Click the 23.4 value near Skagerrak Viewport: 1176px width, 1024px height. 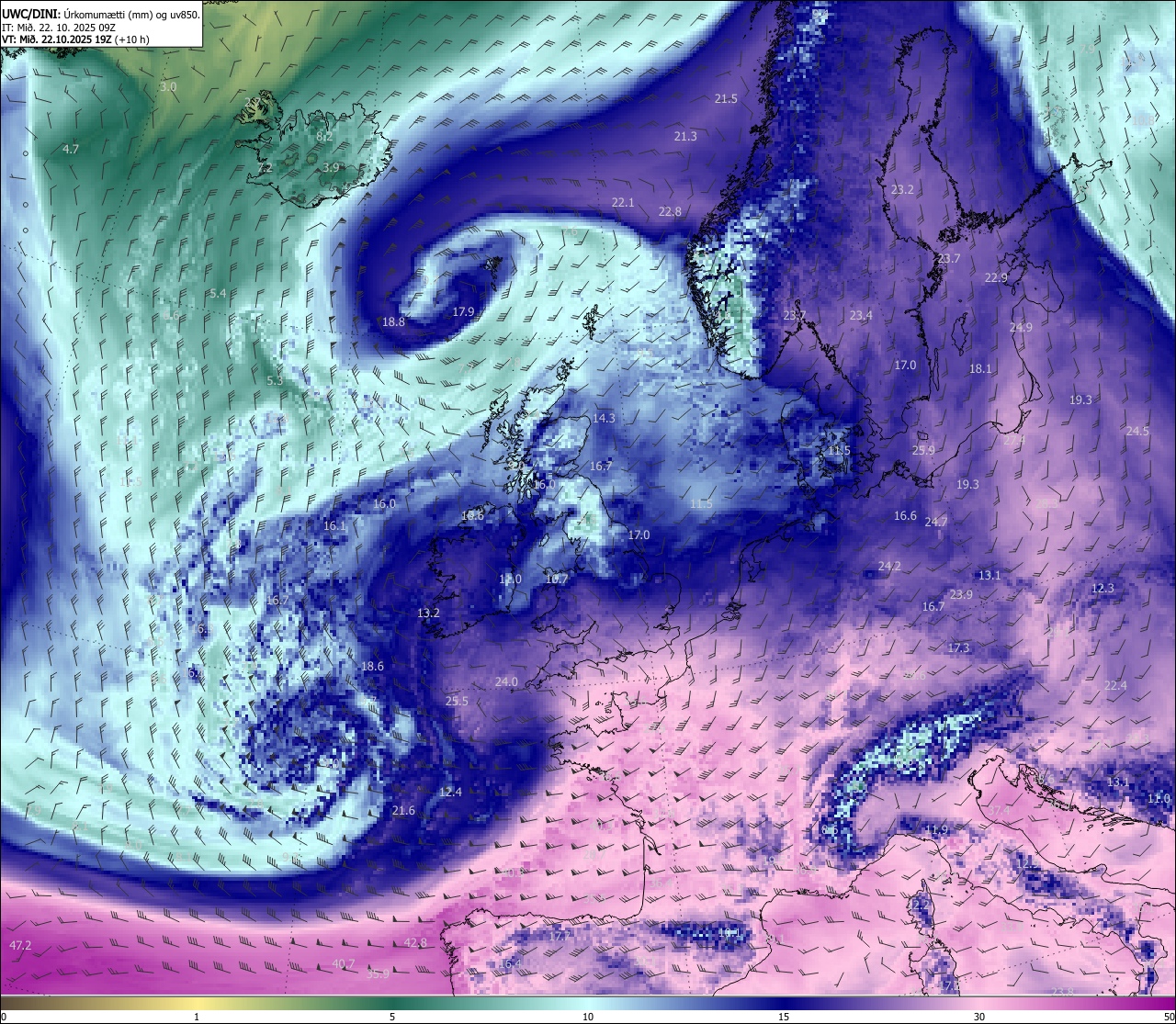[861, 315]
